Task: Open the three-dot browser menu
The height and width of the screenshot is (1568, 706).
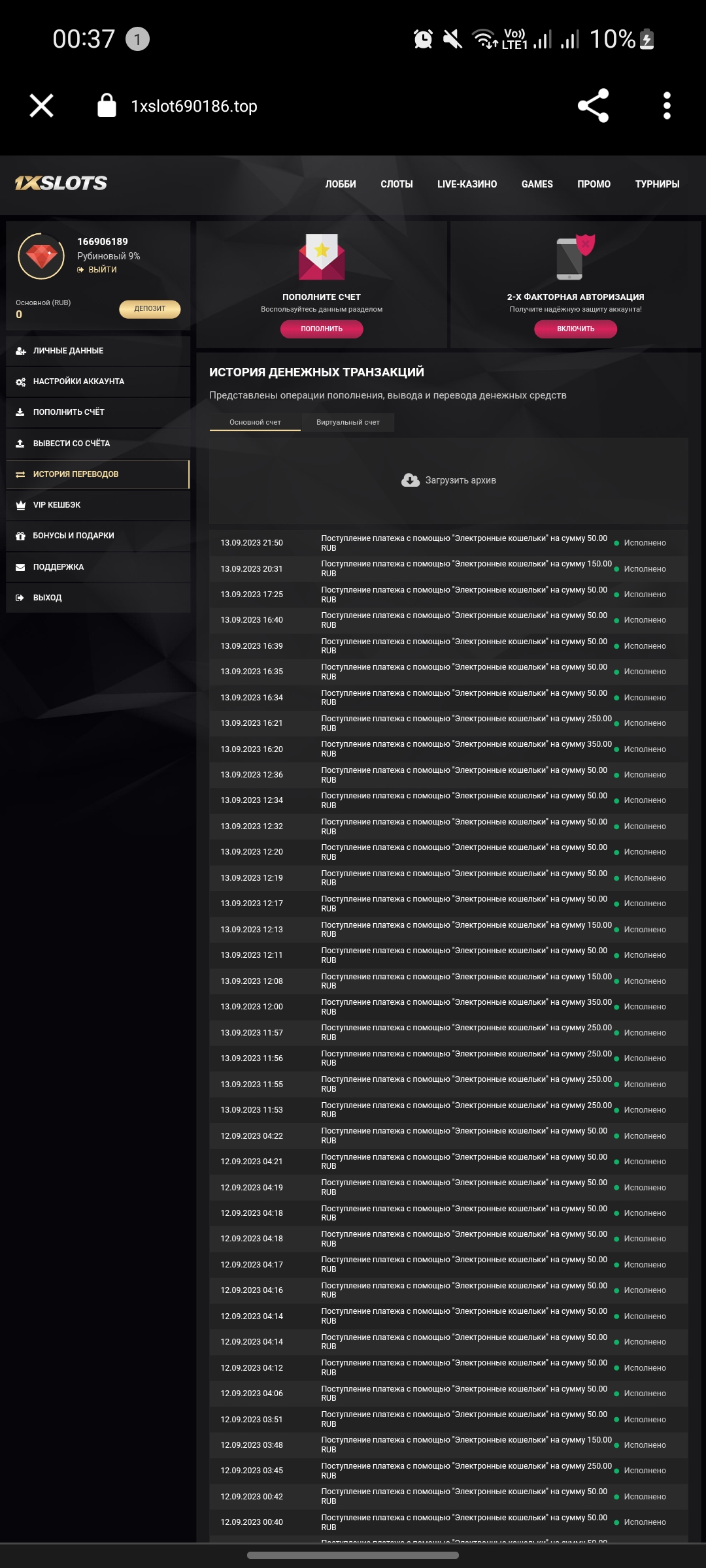Action: click(667, 106)
